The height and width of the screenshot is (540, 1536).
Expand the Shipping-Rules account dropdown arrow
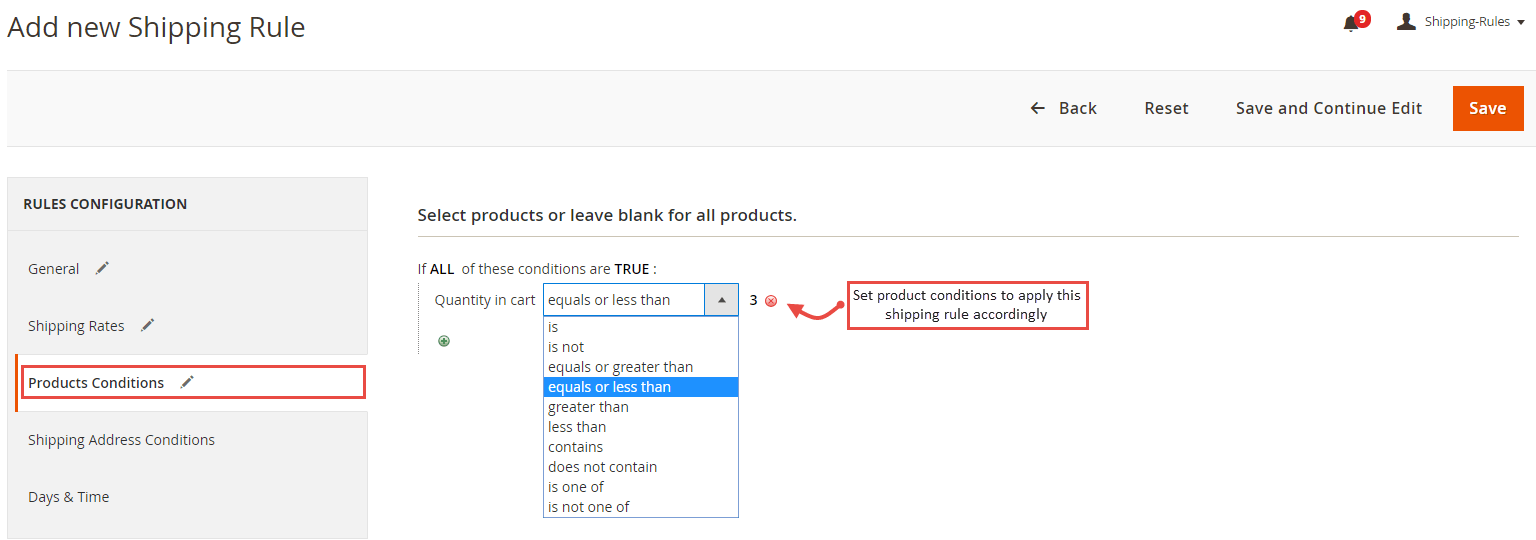pyautogui.click(x=1521, y=22)
